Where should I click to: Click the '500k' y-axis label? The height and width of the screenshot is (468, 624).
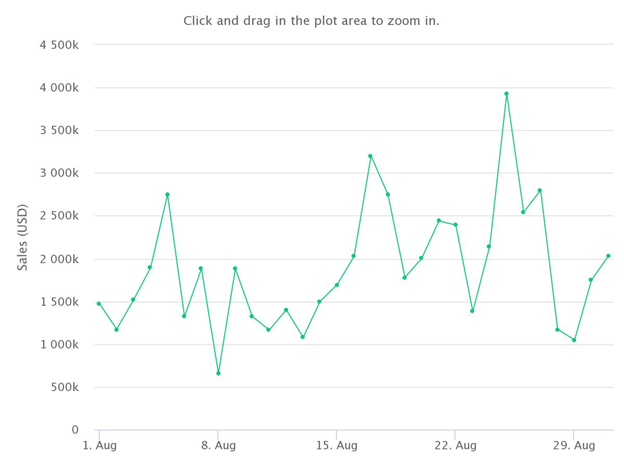[x=64, y=387]
